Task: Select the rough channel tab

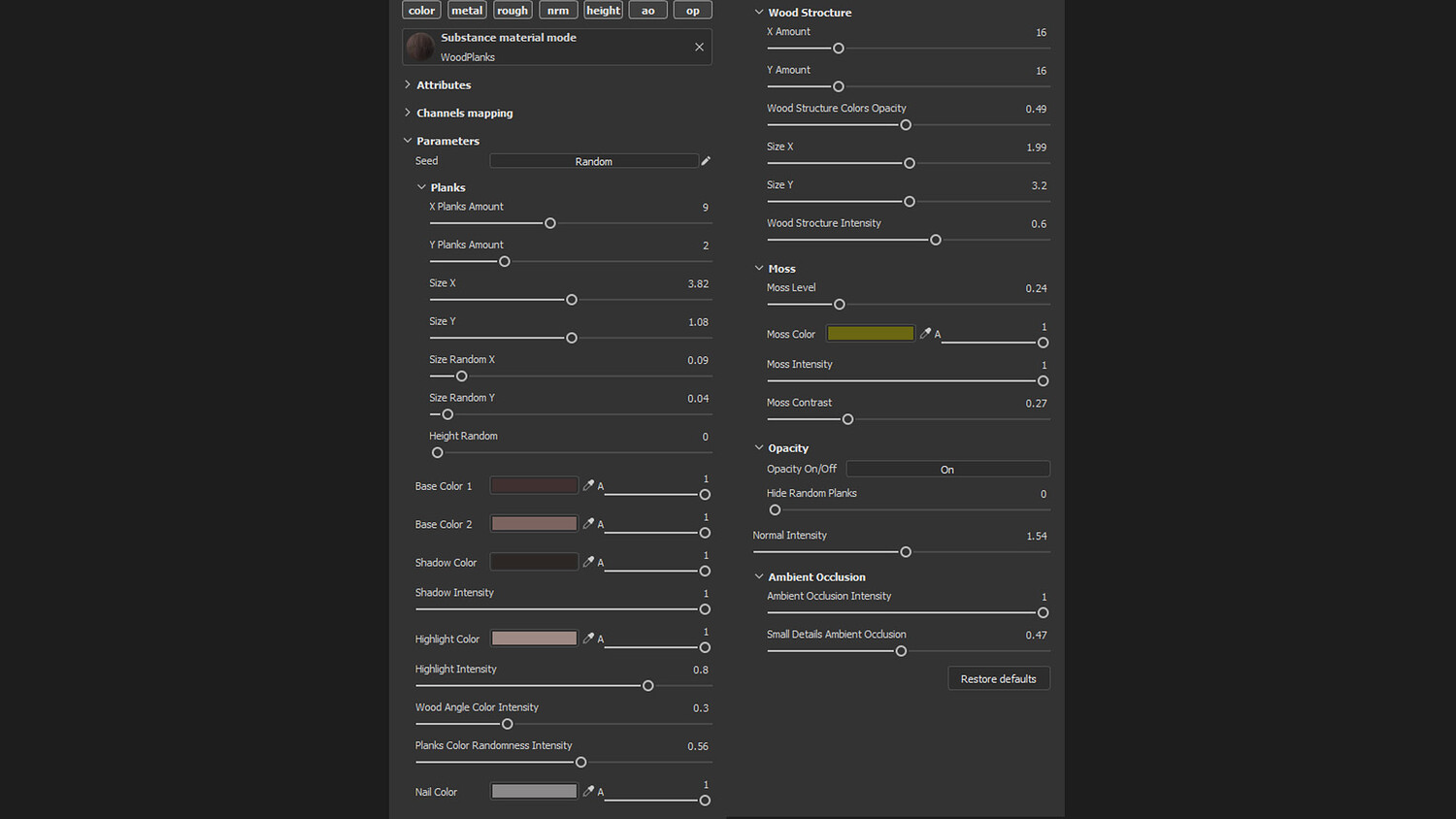Action: click(512, 11)
